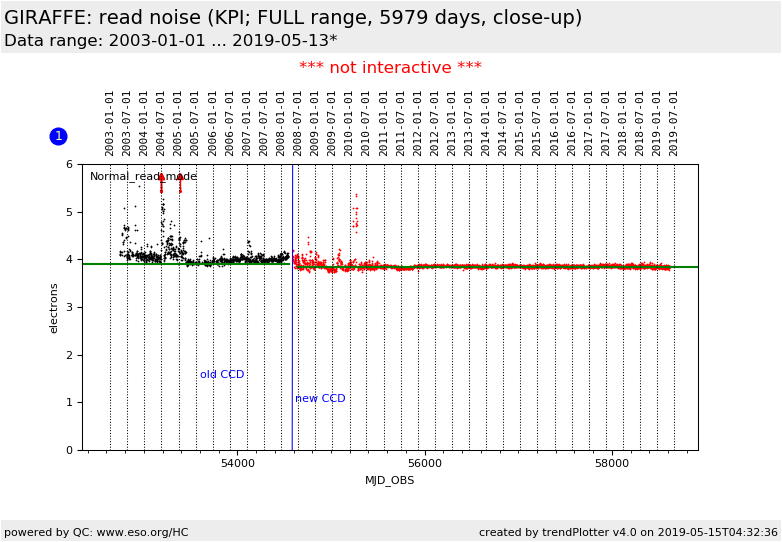This screenshot has width=782, height=542.
Task: Click the '*** not interactive ***' red notice
Action: [390, 68]
